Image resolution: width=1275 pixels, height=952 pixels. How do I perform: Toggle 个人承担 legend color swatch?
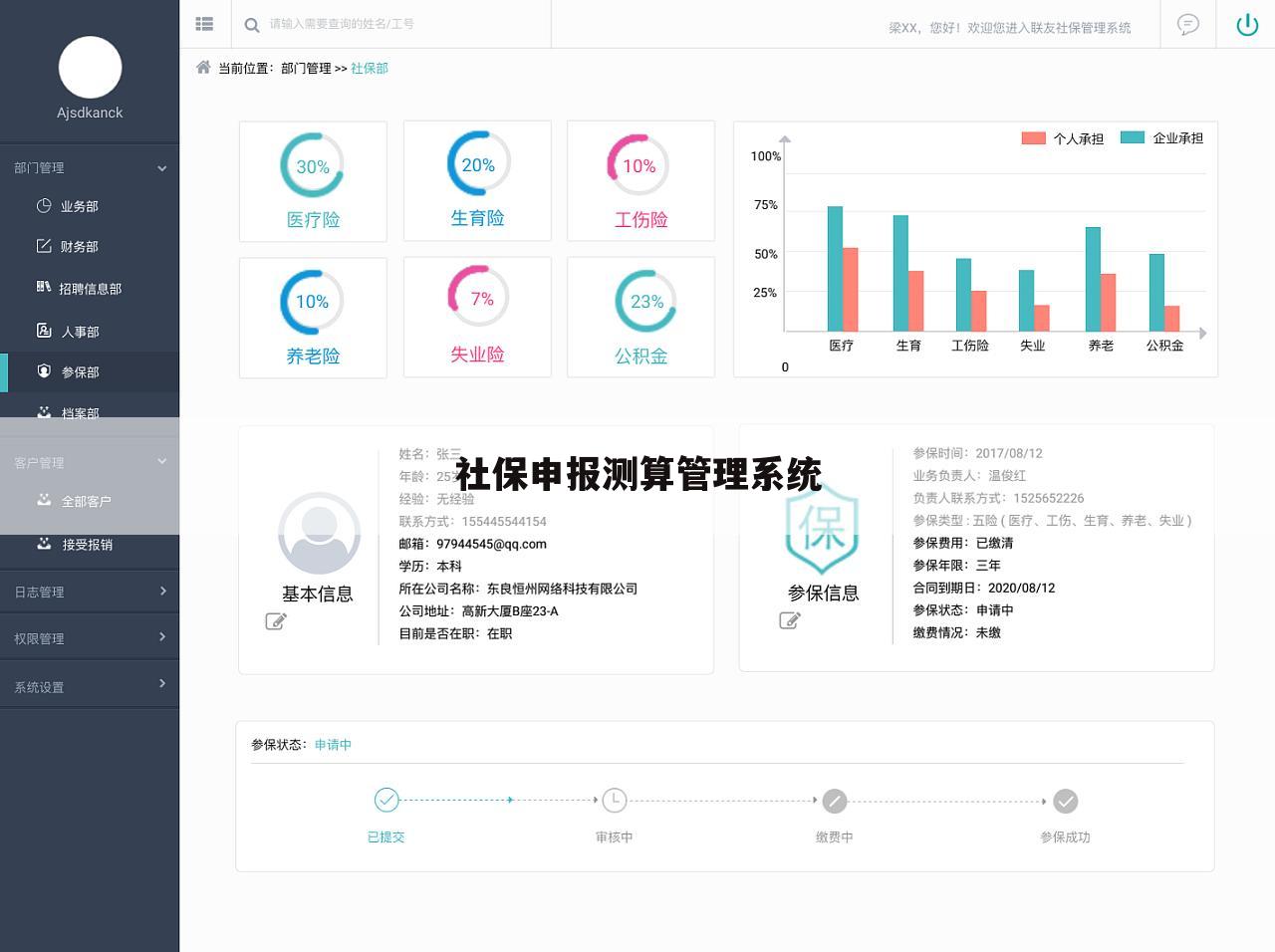click(1033, 137)
